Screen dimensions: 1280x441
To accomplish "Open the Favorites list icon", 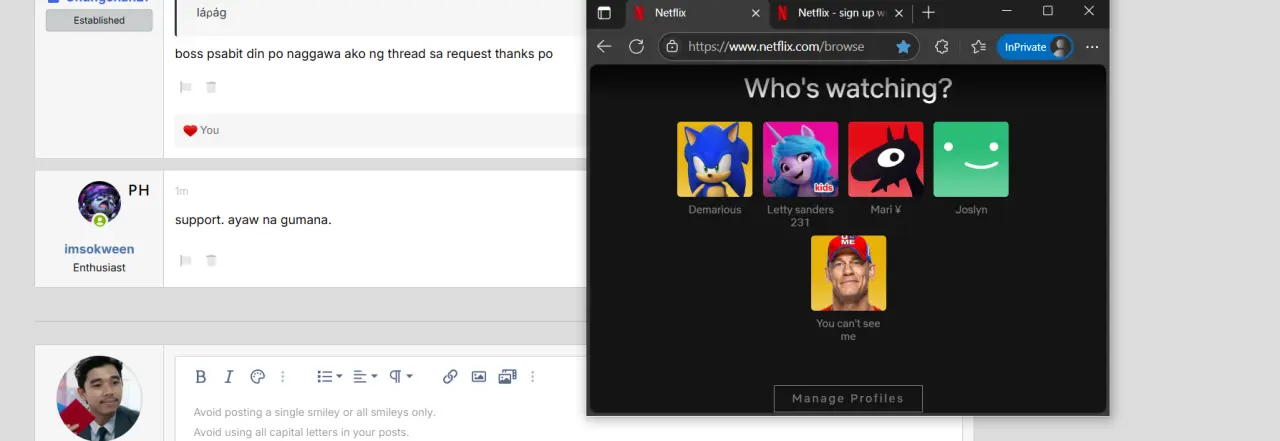I will (978, 46).
